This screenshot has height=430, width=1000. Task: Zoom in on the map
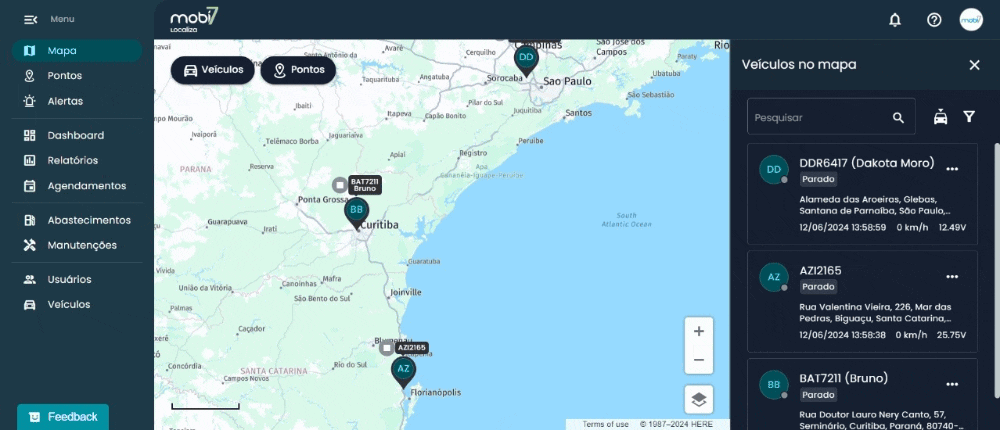point(699,331)
